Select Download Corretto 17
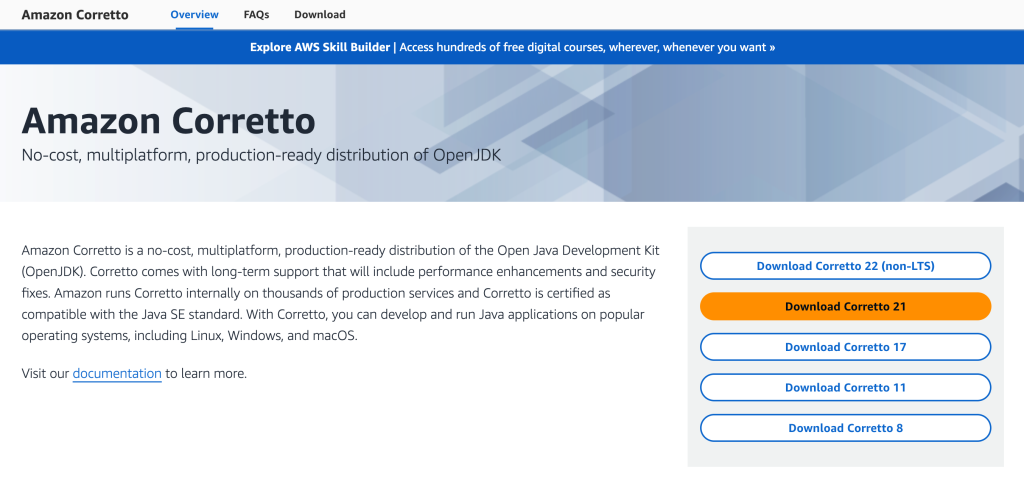This screenshot has width=1024, height=493. [845, 347]
